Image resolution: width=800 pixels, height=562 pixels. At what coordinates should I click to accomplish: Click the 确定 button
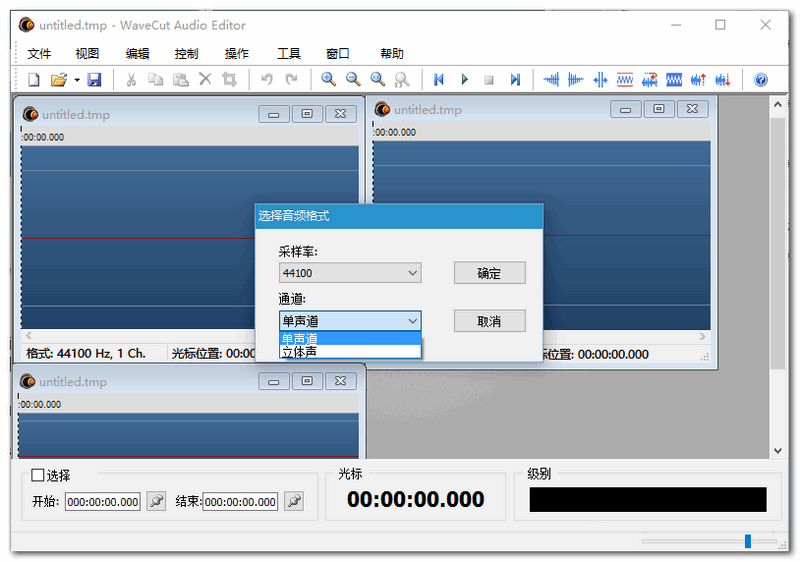pyautogui.click(x=489, y=273)
